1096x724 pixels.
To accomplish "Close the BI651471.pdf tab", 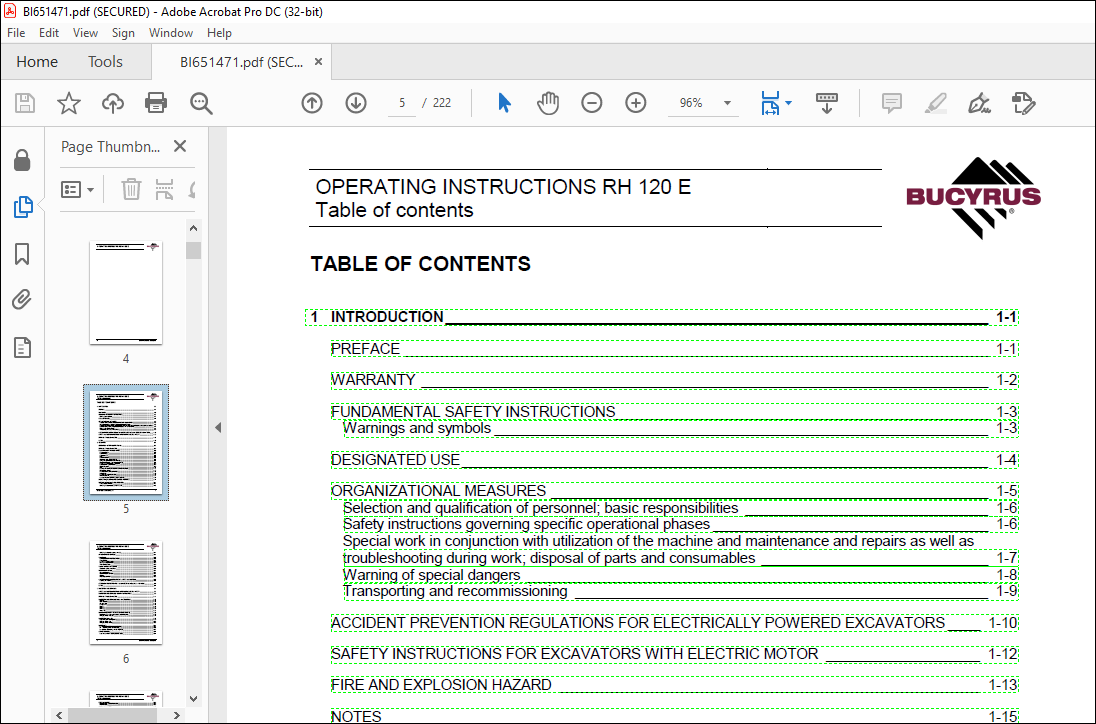I will (318, 61).
